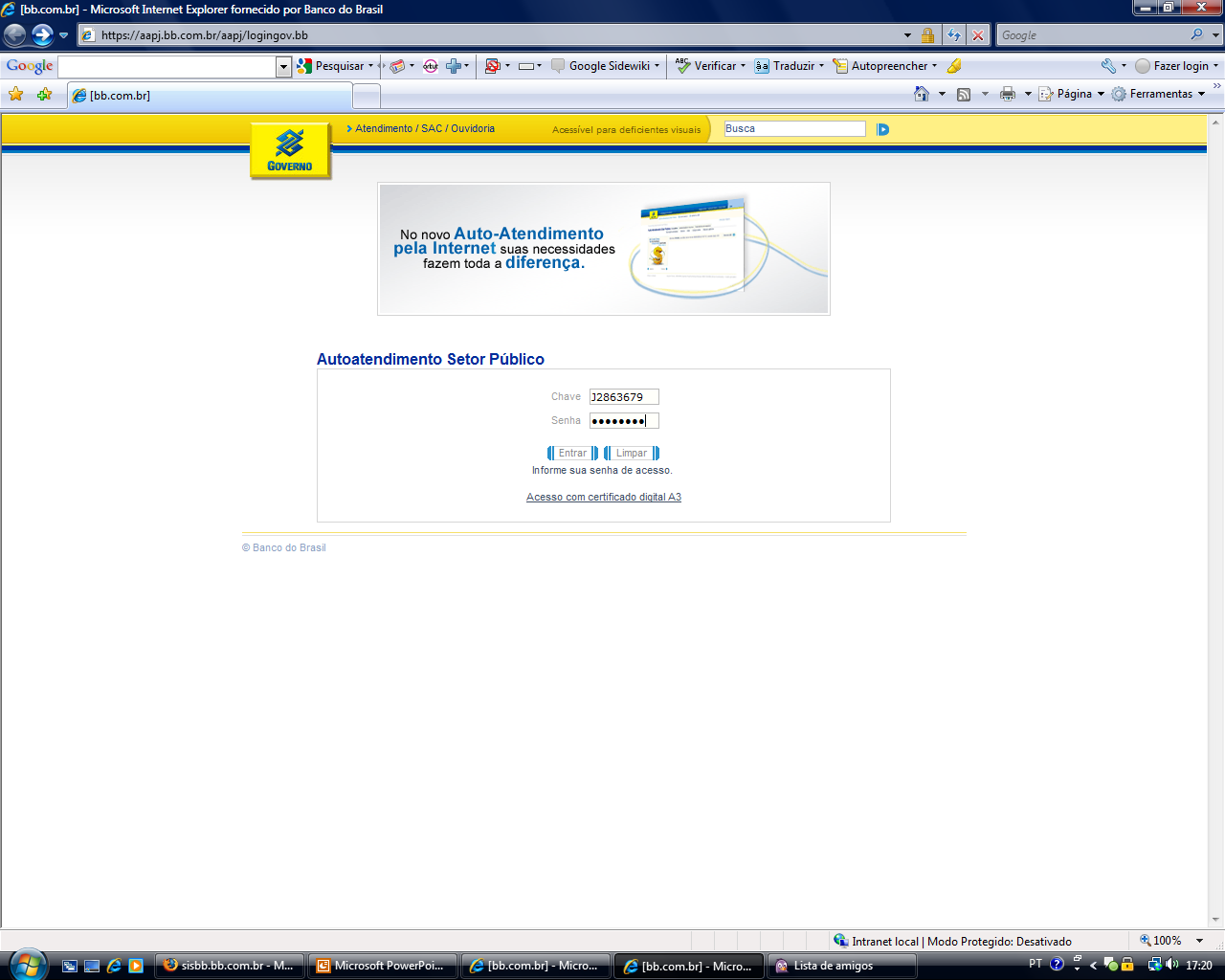Click the Google toolbar search field

[167, 66]
